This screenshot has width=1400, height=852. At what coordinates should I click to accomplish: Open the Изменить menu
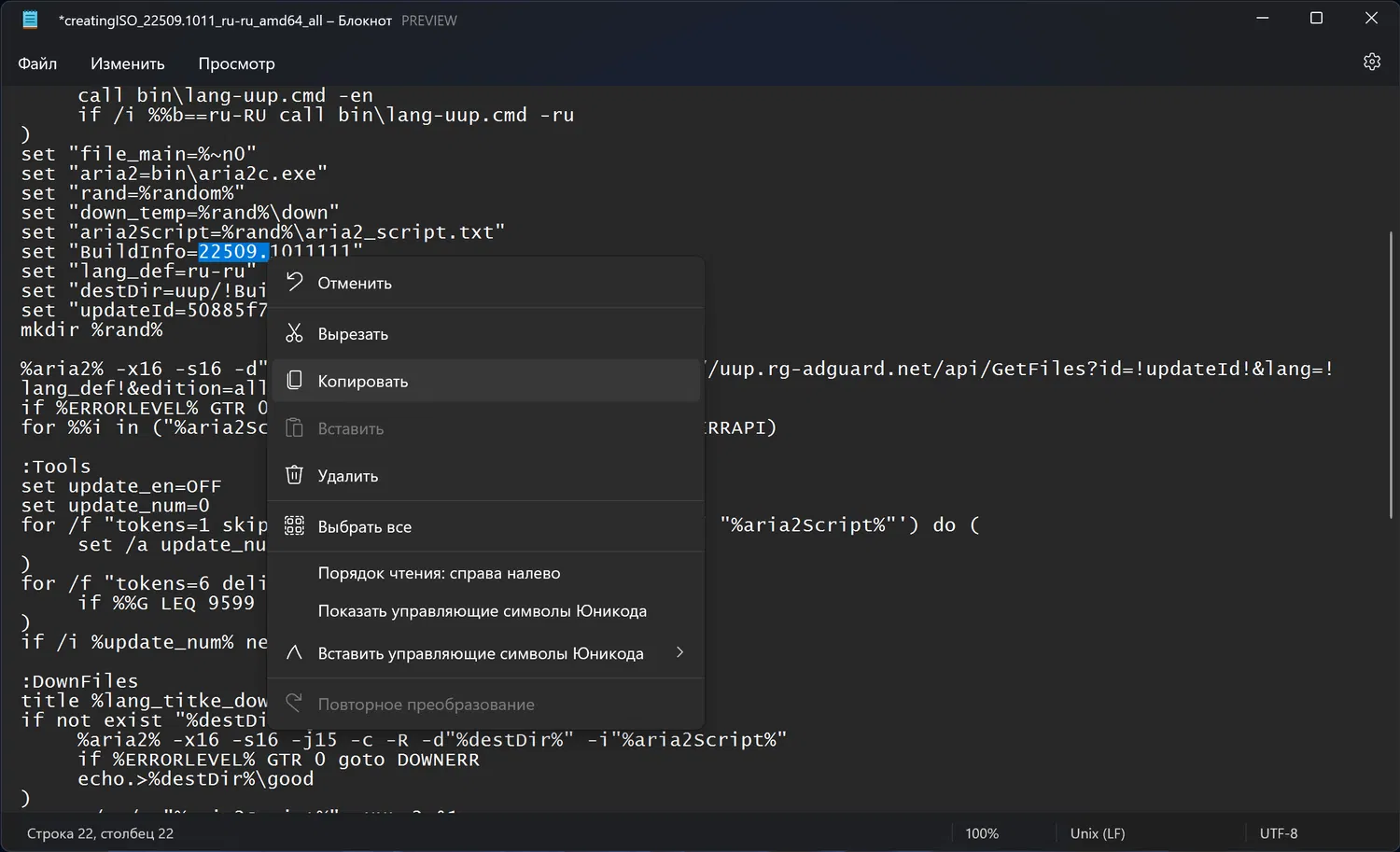coord(127,63)
